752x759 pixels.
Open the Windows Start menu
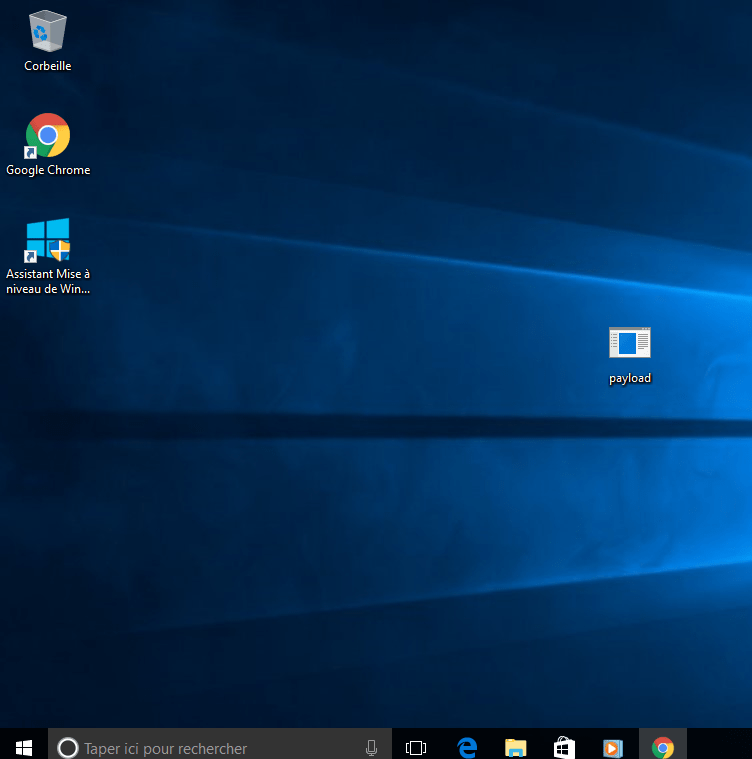pos(23,747)
